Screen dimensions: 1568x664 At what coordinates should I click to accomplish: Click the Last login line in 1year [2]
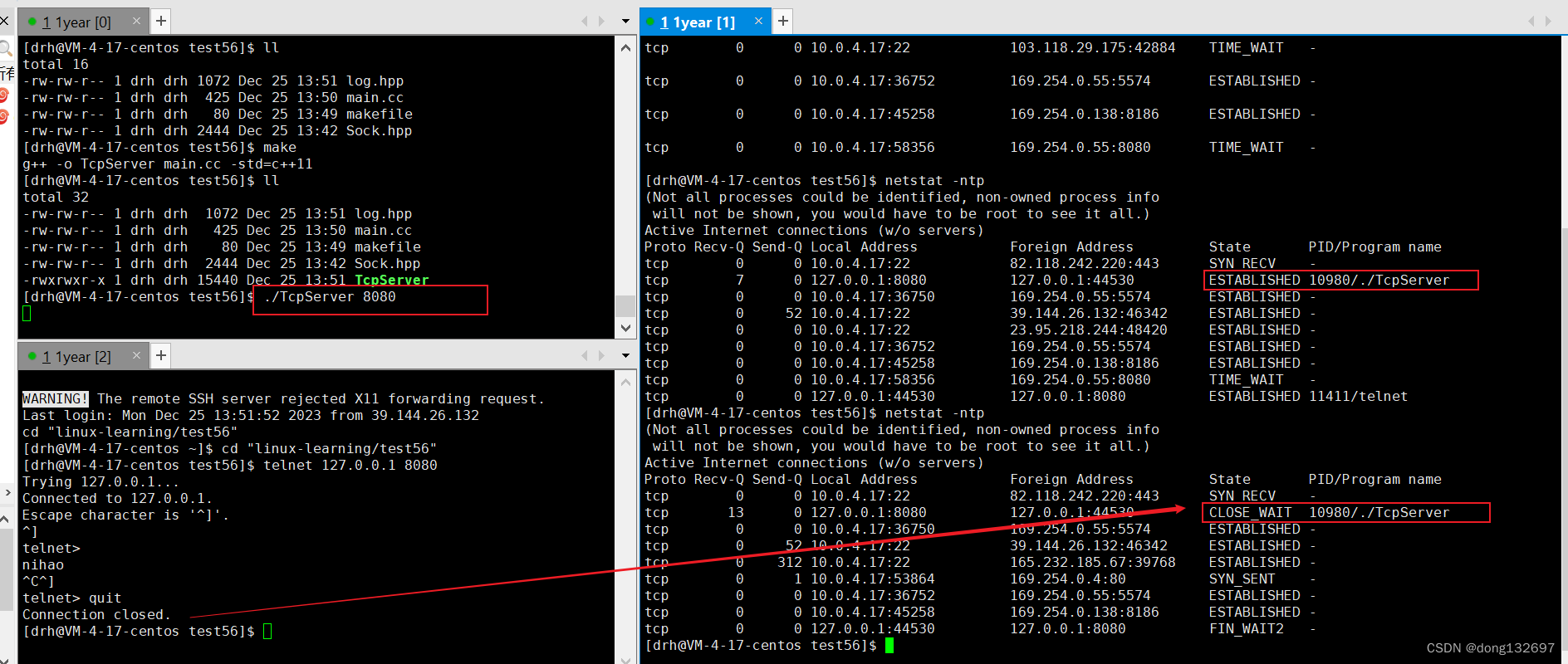pyautogui.click(x=250, y=415)
